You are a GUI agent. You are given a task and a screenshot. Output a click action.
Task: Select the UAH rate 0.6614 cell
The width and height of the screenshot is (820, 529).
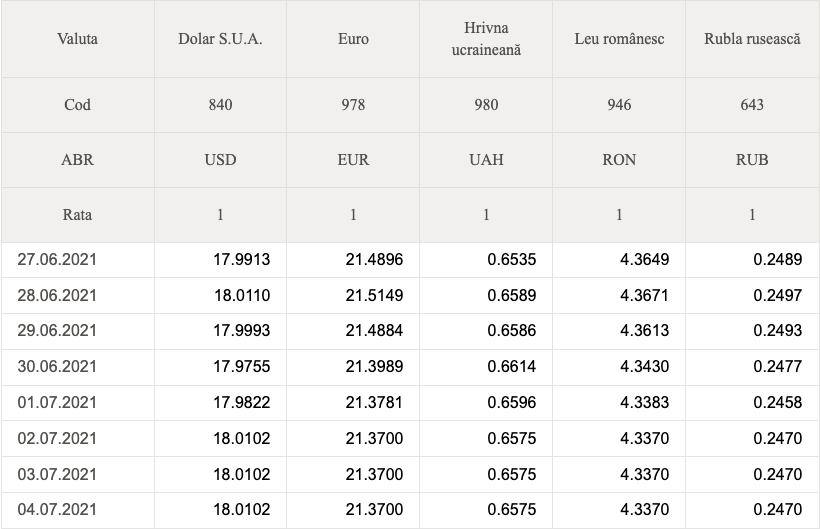click(486, 367)
